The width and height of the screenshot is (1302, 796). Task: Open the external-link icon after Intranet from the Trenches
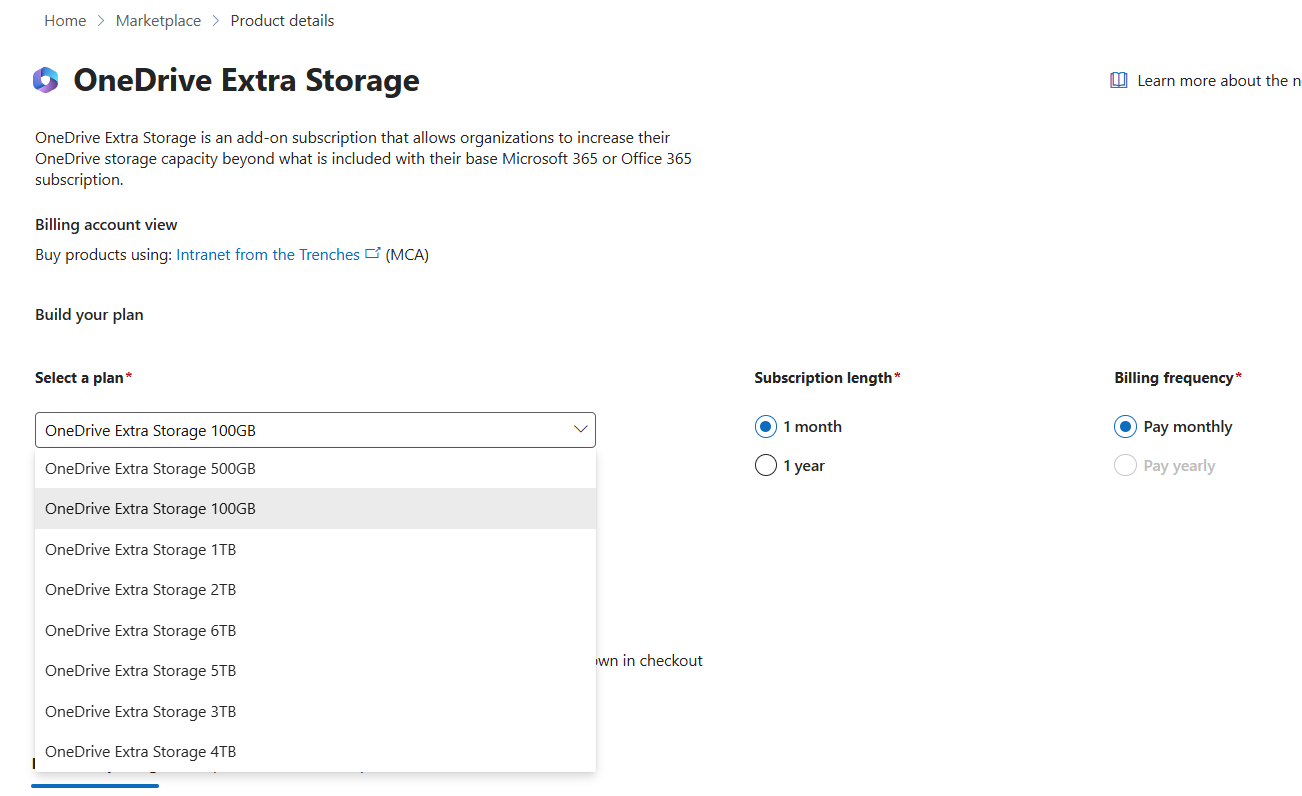pos(373,254)
